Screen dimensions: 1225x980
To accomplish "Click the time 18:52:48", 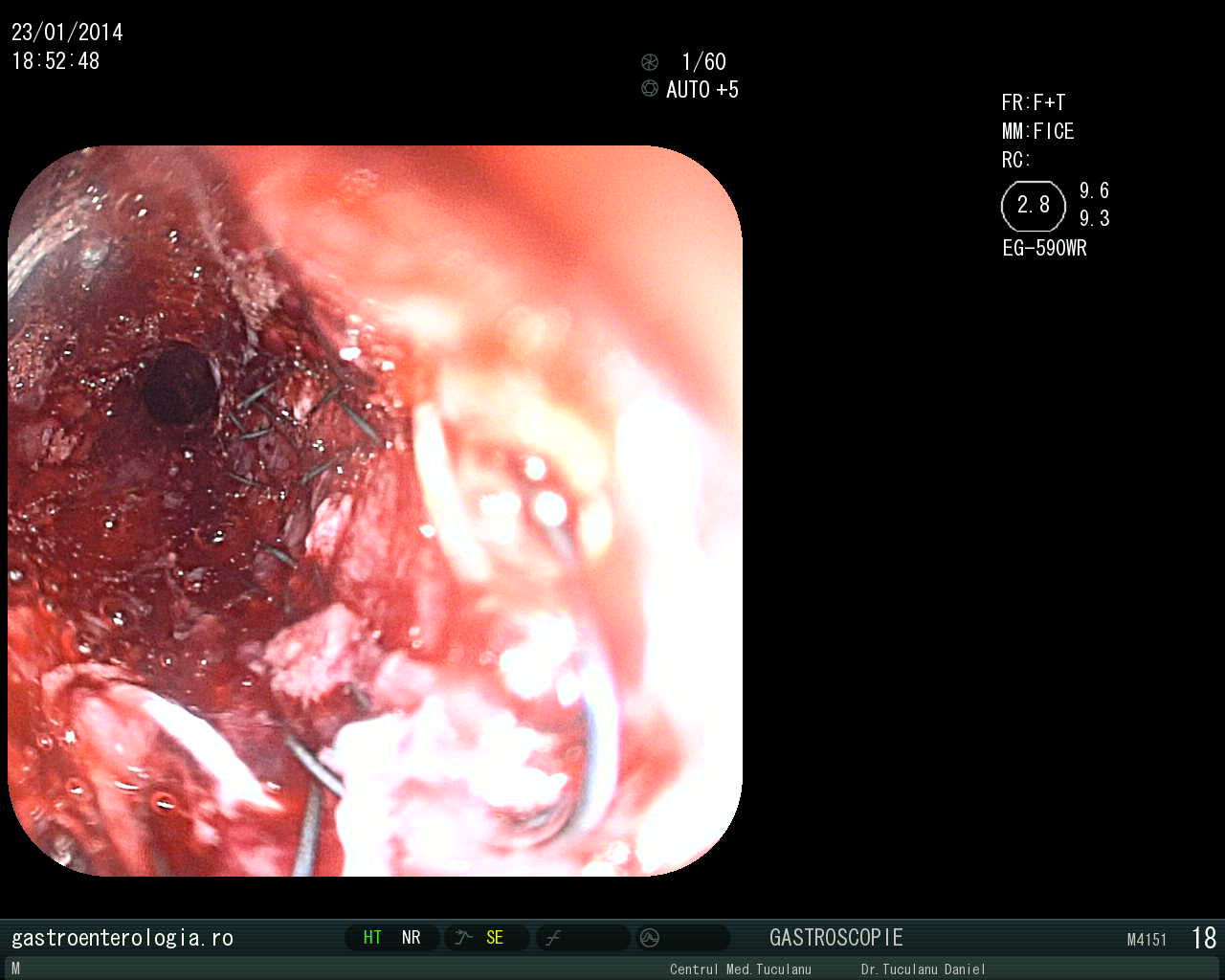I will (x=56, y=61).
